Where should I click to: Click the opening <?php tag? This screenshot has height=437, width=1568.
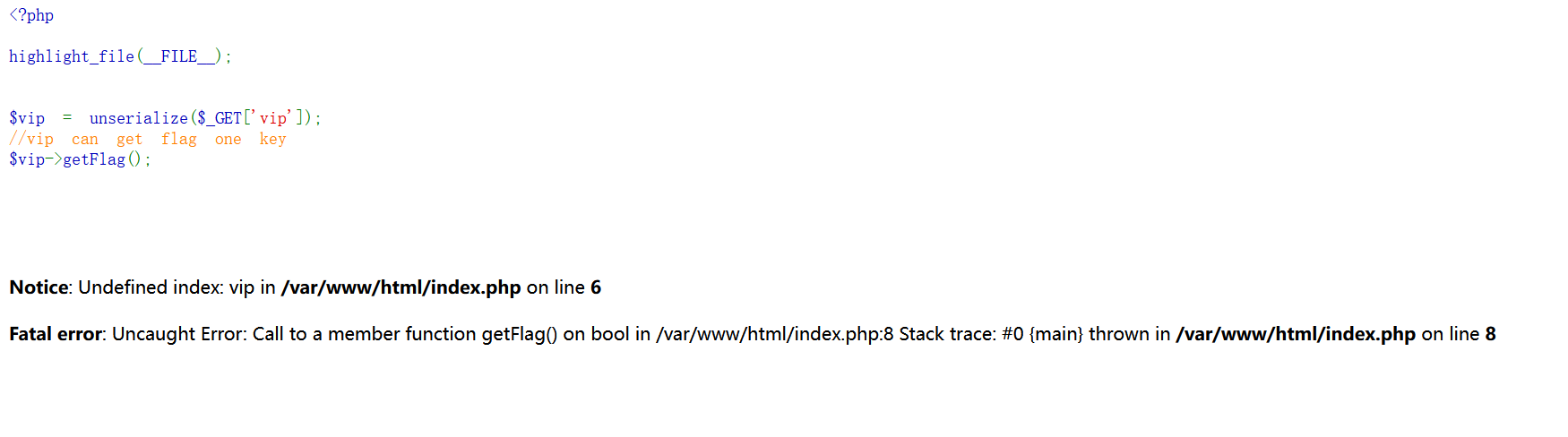click(31, 15)
